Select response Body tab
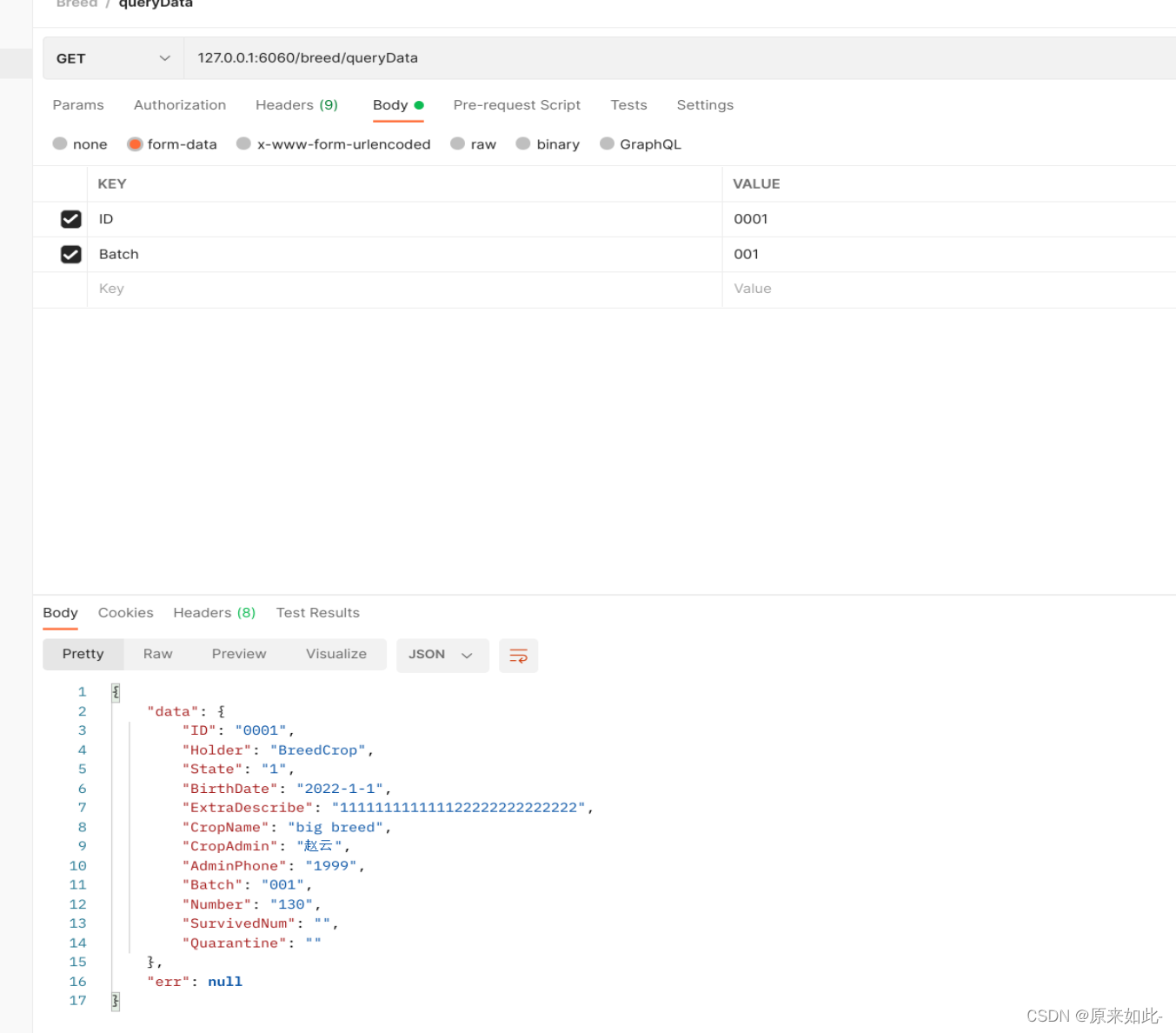 [x=60, y=613]
